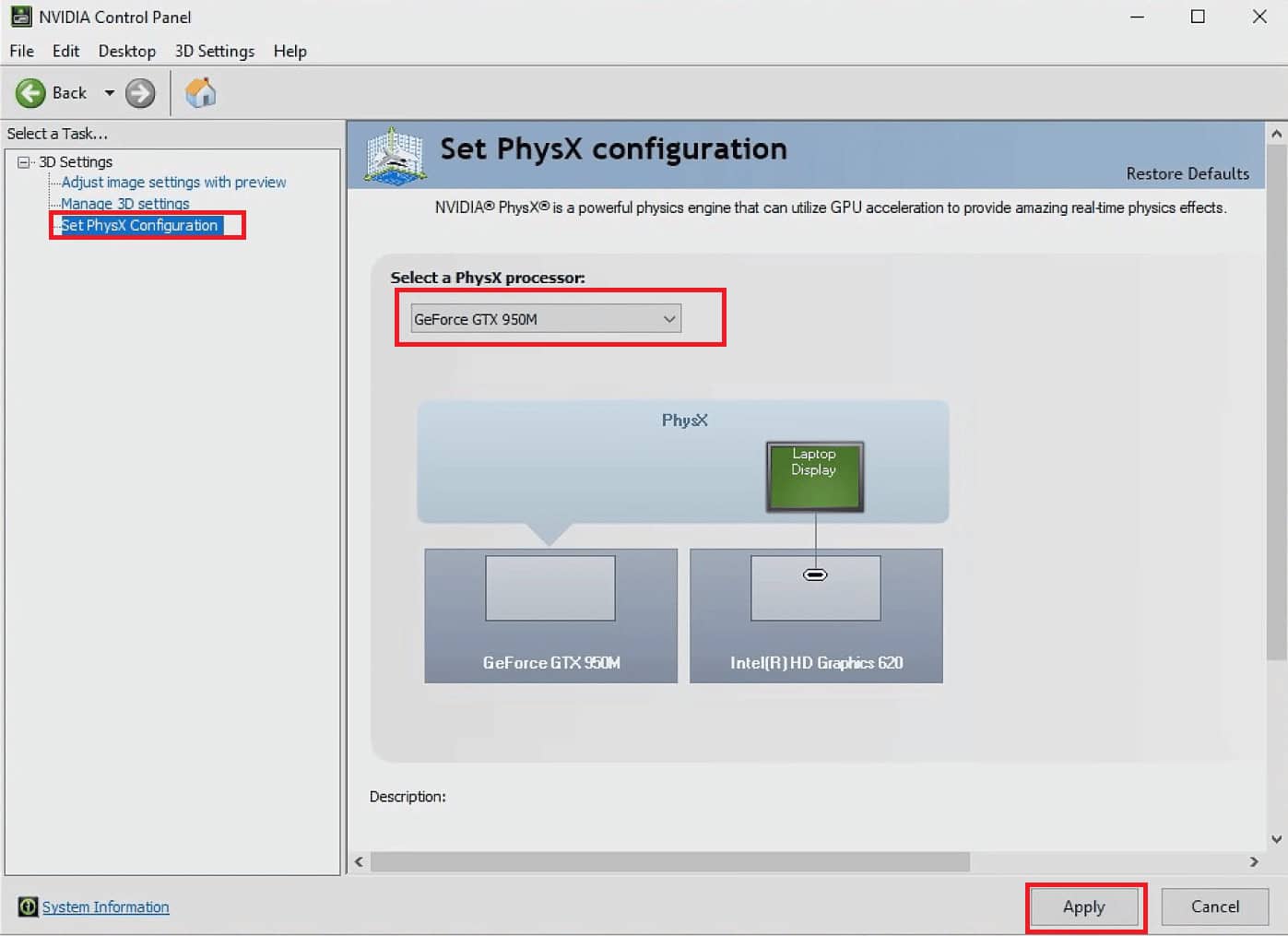Click the GeForce GTX 950M GPU box
This screenshot has width=1288, height=936.
(550, 615)
